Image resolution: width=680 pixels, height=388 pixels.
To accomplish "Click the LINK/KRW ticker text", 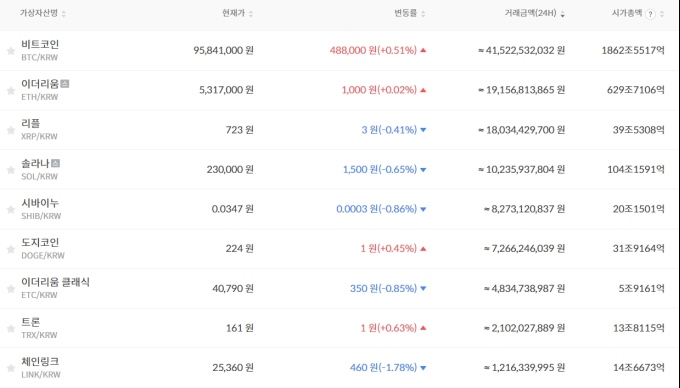I will pyautogui.click(x=41, y=375).
